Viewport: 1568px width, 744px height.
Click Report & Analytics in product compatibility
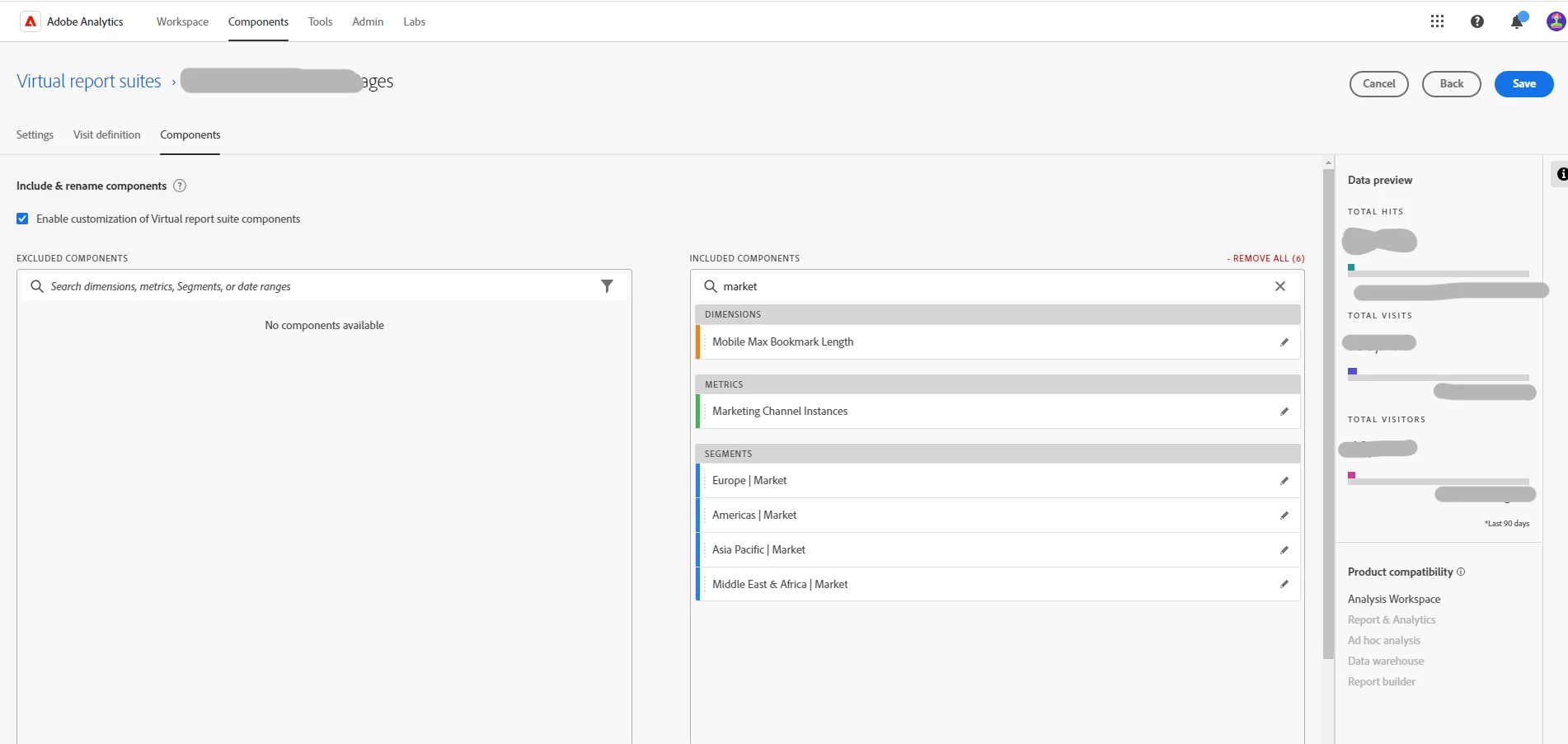pos(1392,619)
